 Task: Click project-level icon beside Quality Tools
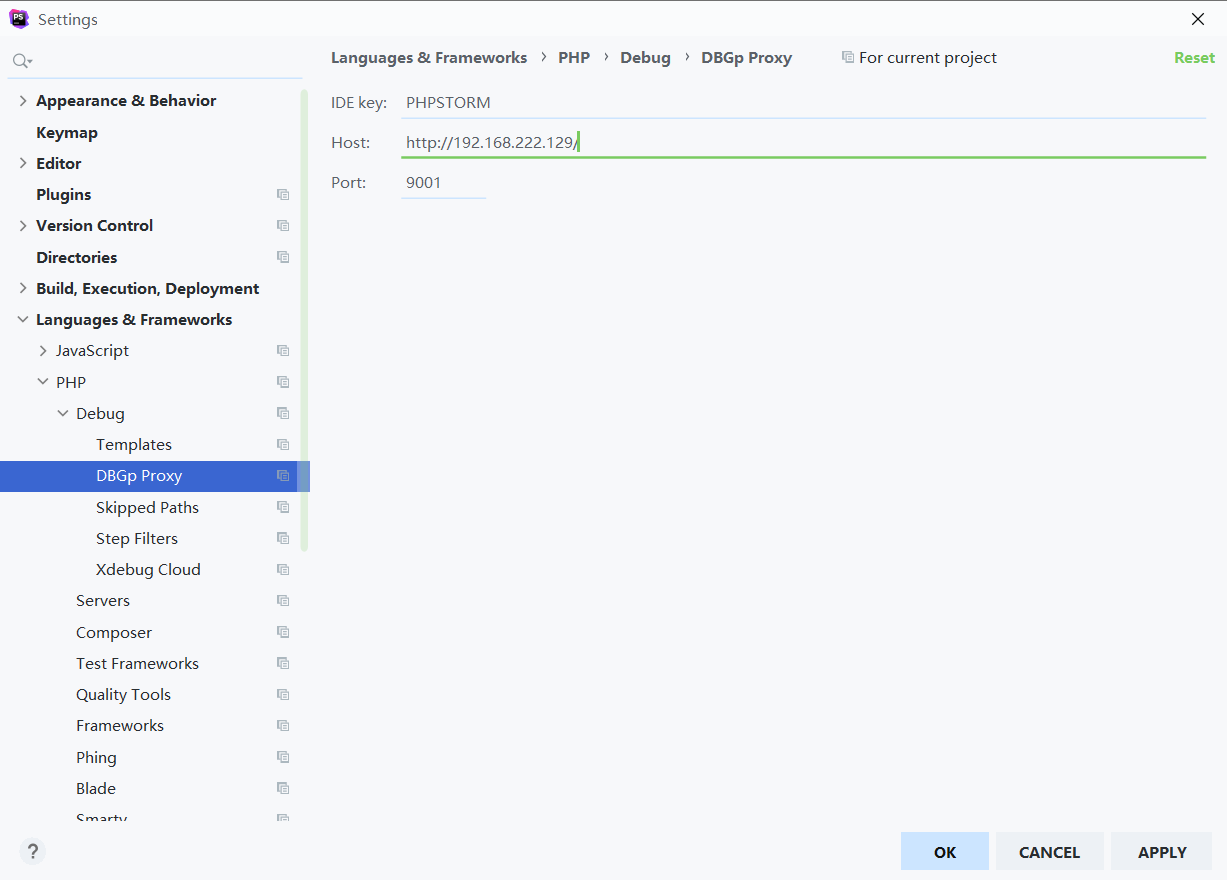(283, 695)
